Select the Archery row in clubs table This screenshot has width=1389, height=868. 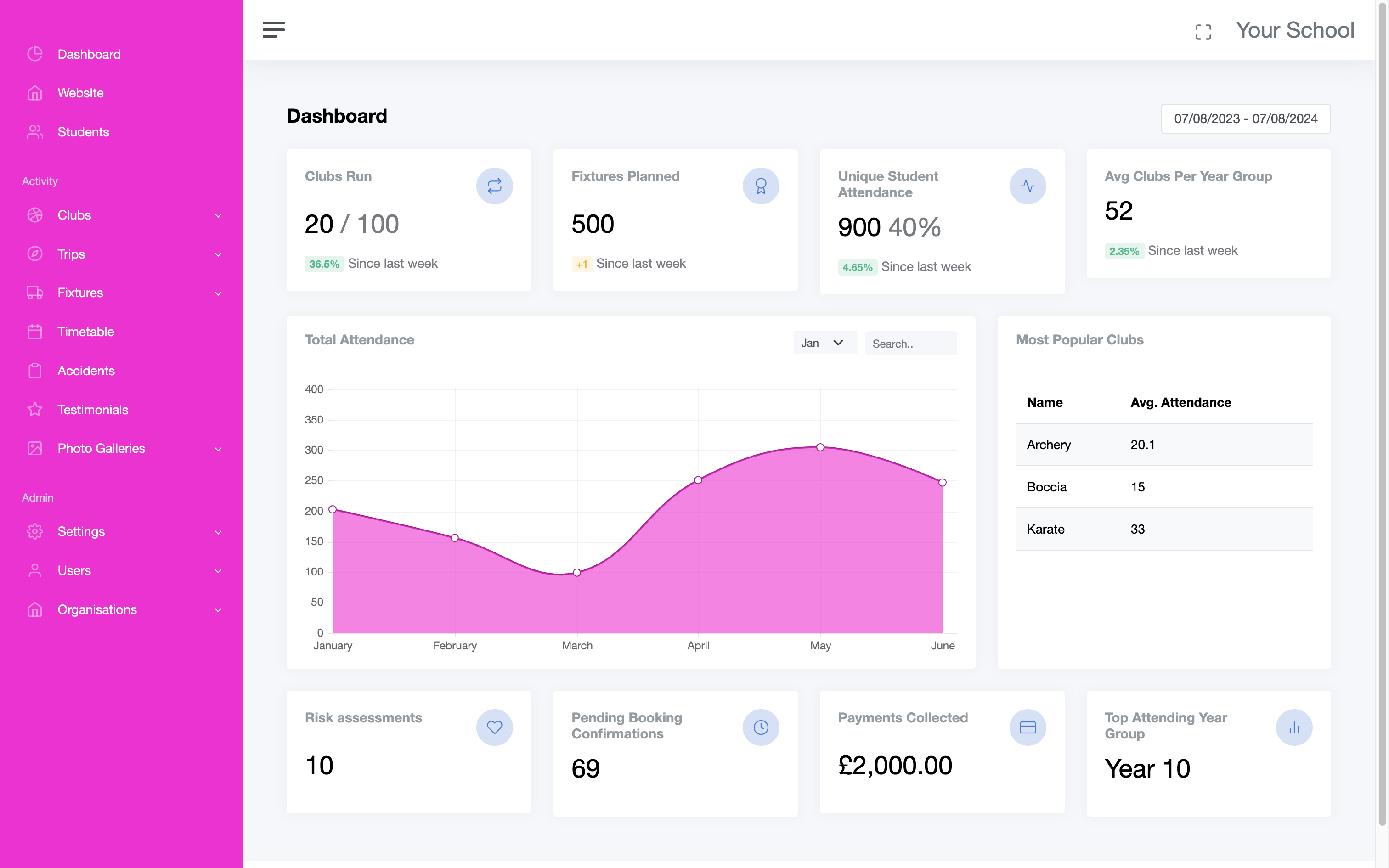point(1164,445)
